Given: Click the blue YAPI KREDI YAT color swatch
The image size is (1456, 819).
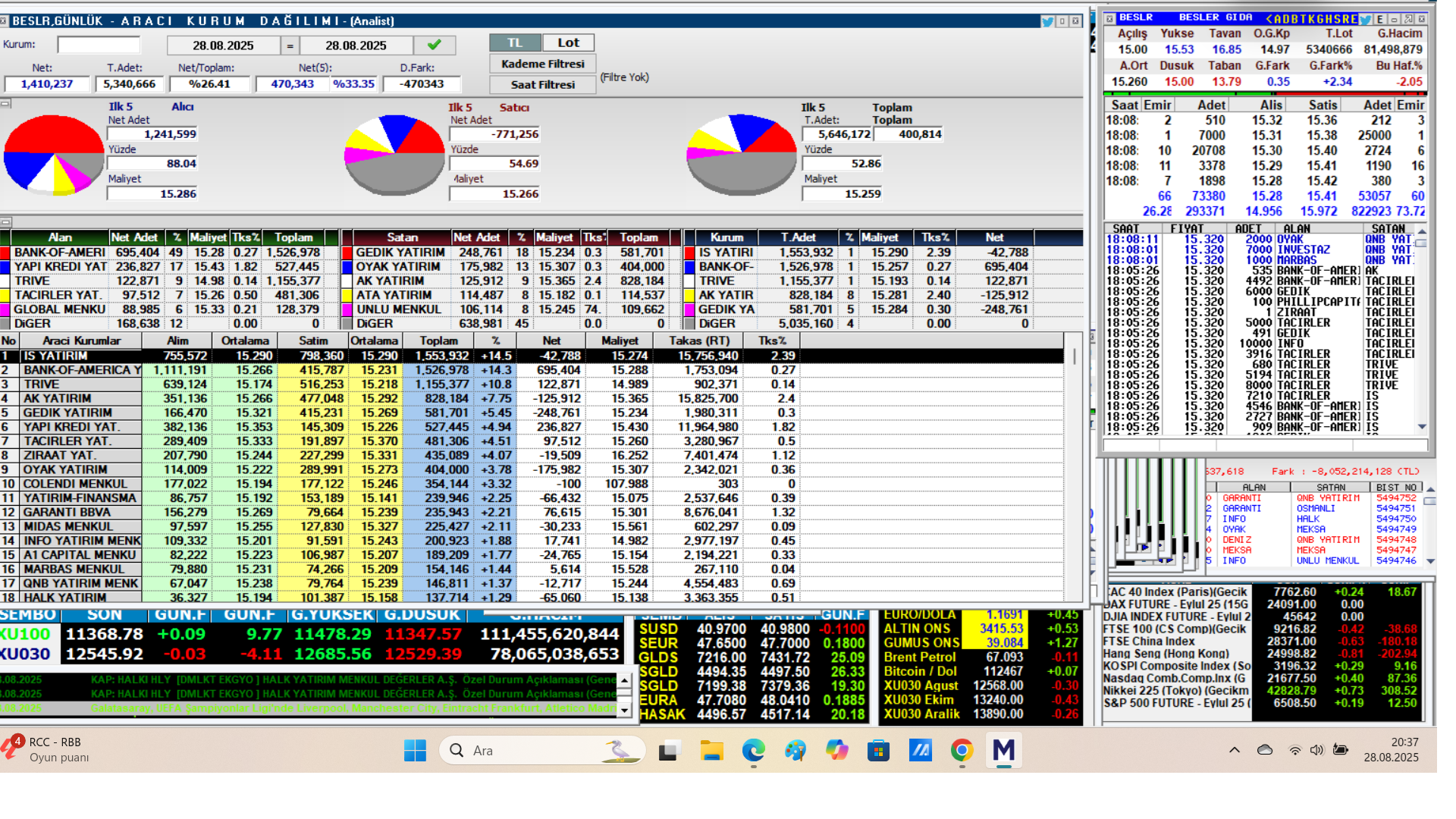Looking at the screenshot, I should (x=5, y=267).
